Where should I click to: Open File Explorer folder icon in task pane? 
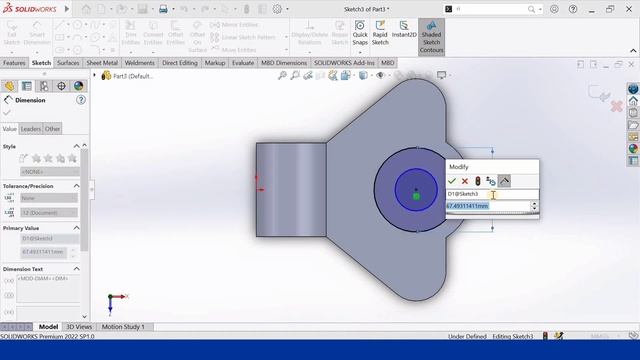point(633,124)
